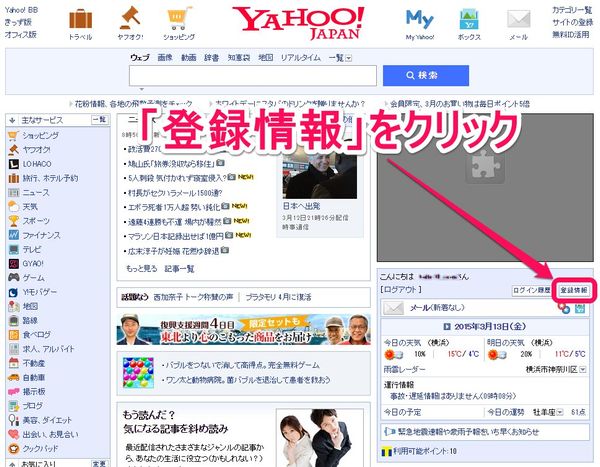Open 記事一覧 news link
Viewport: 600px width, 467px height.
click(179, 269)
